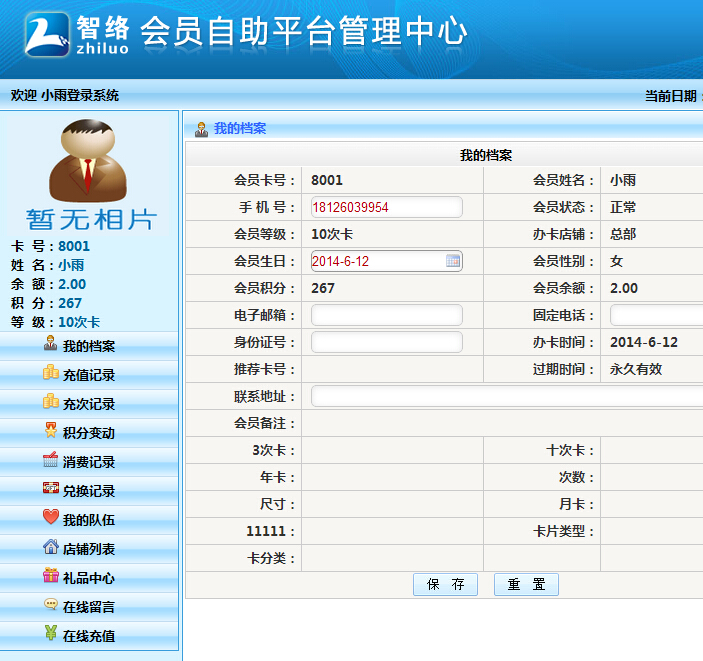Click the 会员卡号 value 8001 in form
Viewport: 703px width, 661px height.
327,180
